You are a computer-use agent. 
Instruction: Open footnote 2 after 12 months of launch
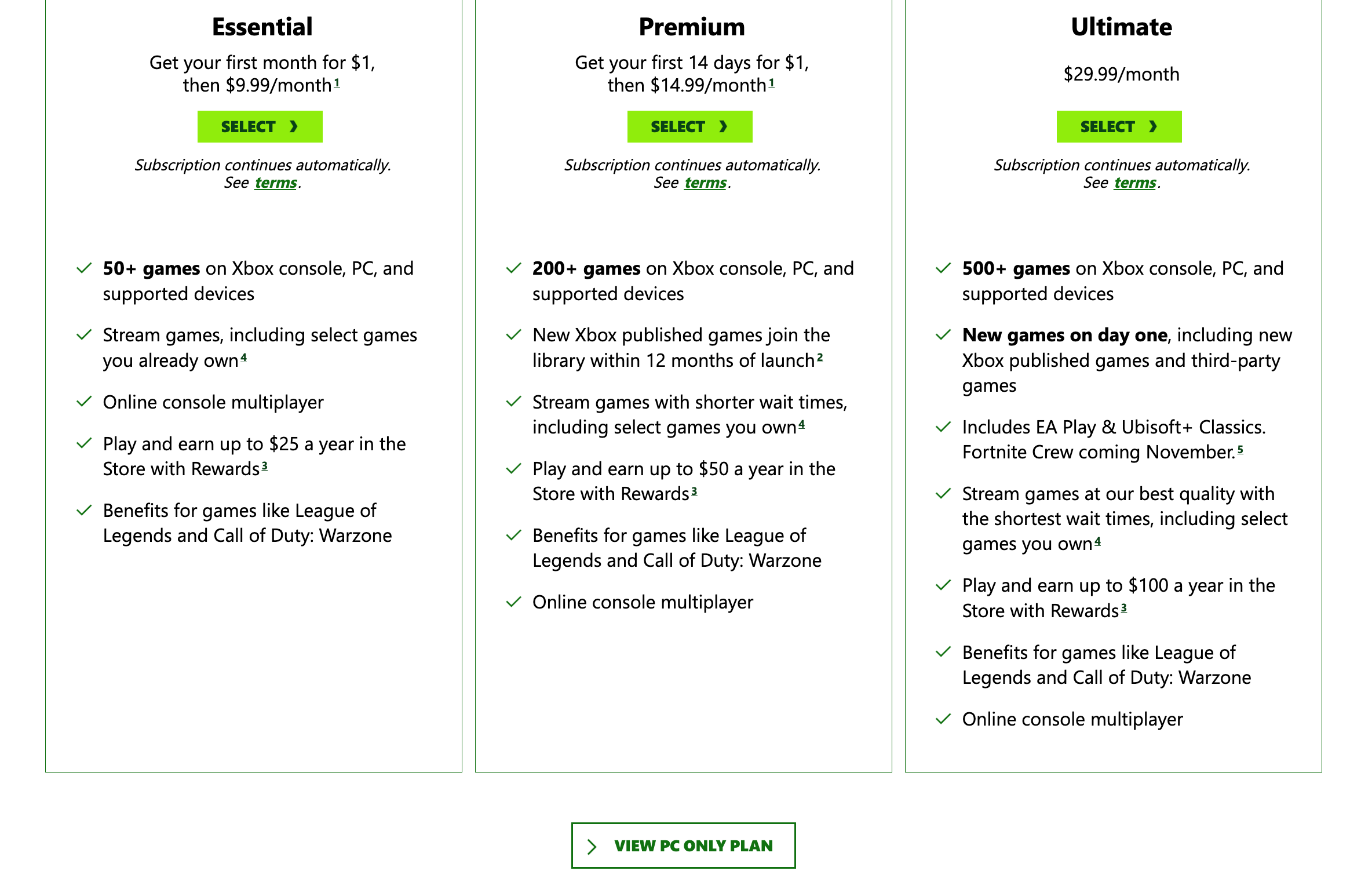[x=820, y=358]
